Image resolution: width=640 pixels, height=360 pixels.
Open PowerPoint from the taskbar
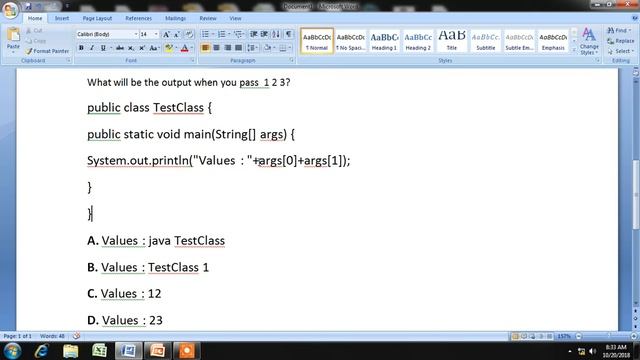pos(157,351)
